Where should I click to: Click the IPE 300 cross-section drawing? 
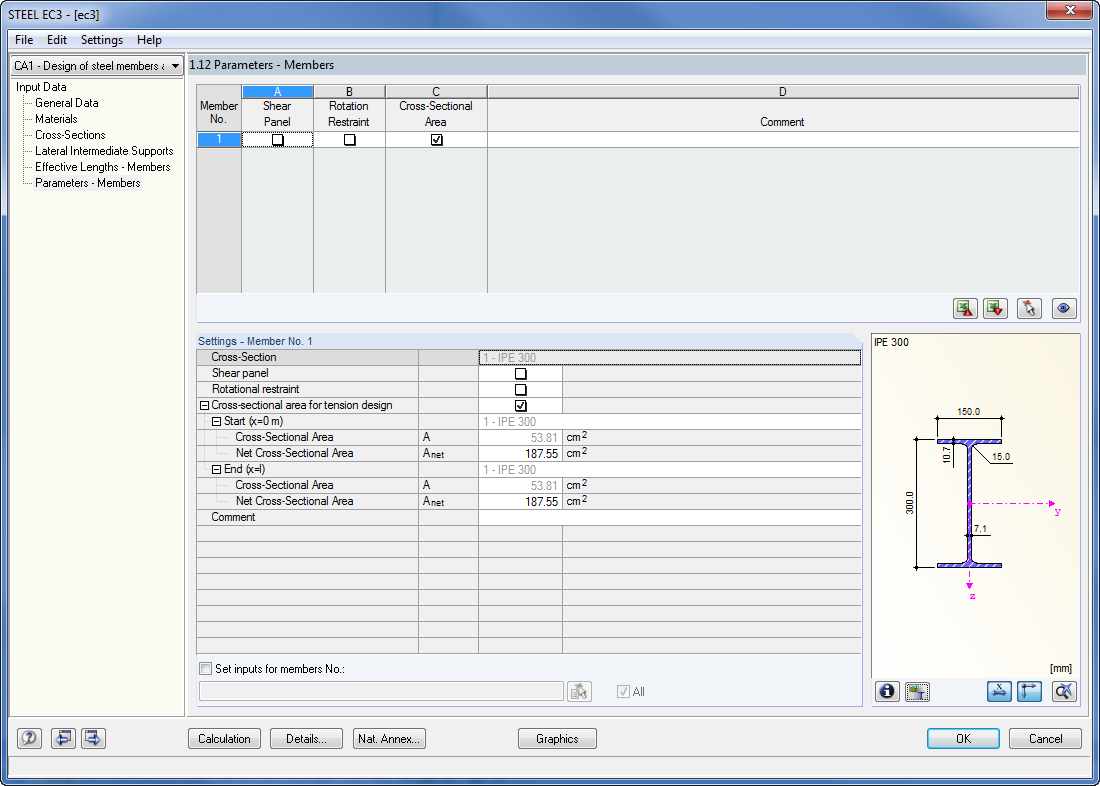969,503
